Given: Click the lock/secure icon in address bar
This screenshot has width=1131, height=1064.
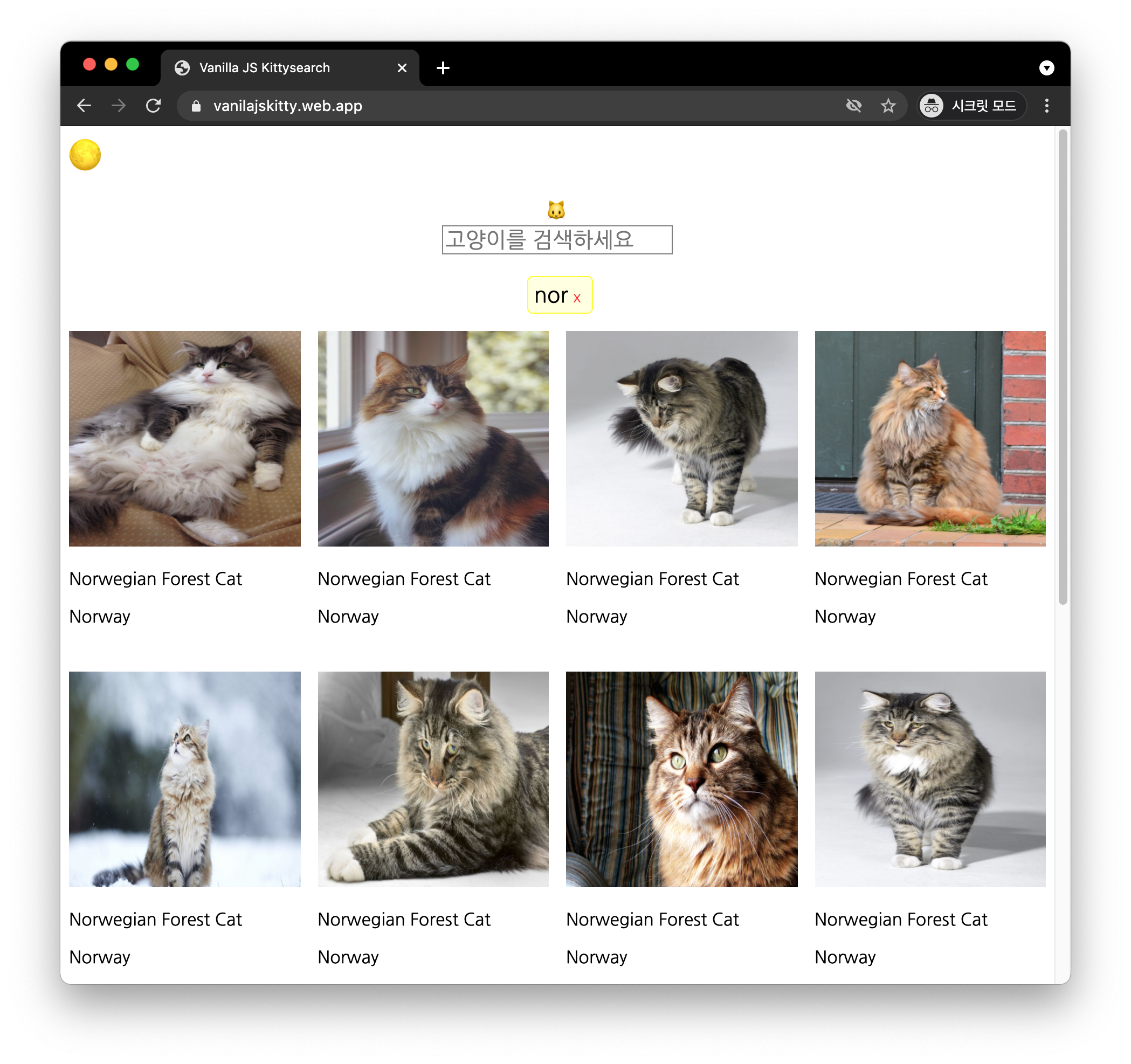Looking at the screenshot, I should click(x=198, y=106).
